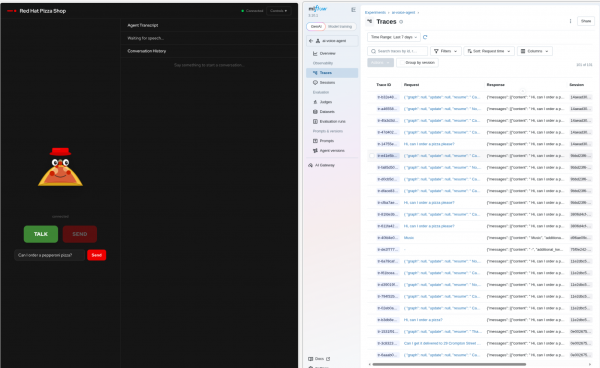Open request link 'Hi, can I order a pizza?'
The image size is (600, 368).
(423, 320)
